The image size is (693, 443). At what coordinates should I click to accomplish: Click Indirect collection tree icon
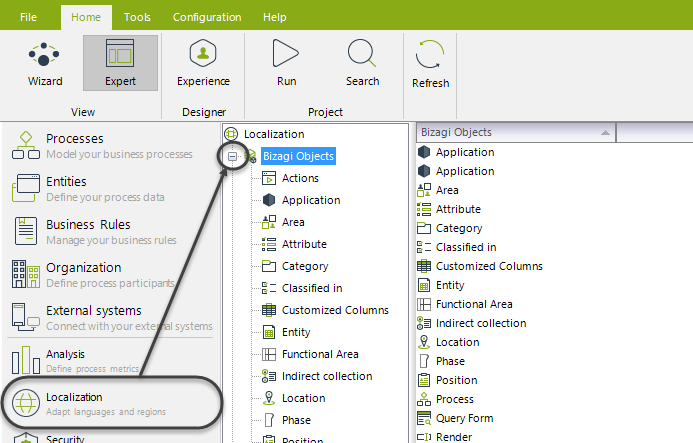(269, 376)
